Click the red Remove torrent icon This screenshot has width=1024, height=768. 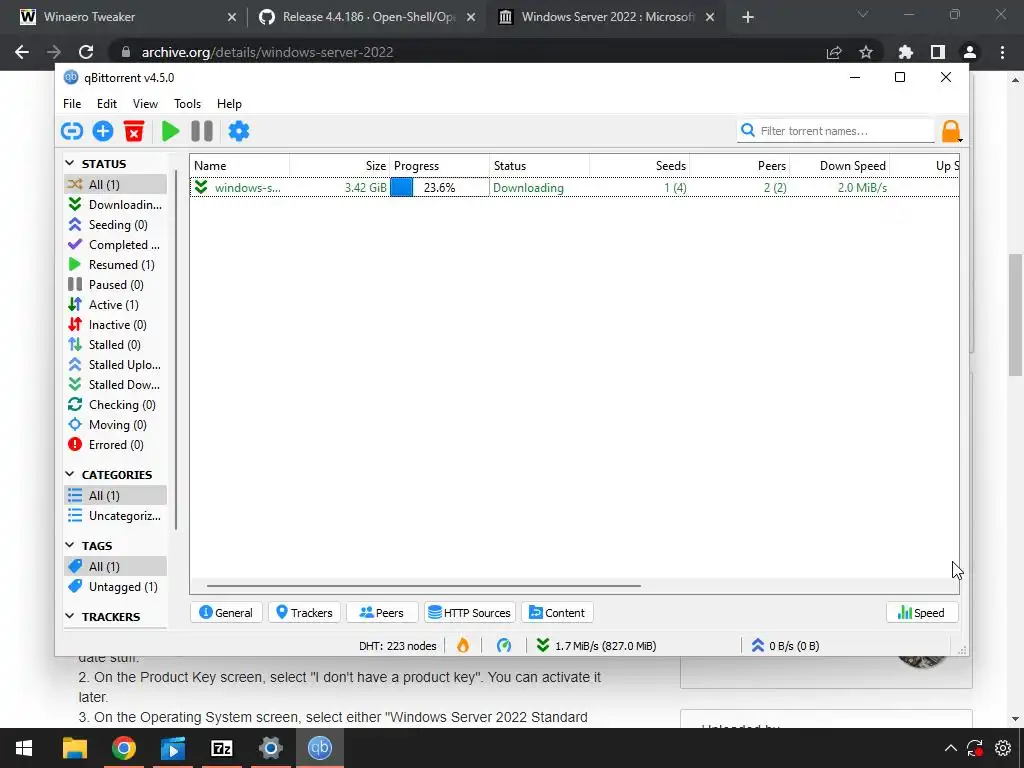134,131
